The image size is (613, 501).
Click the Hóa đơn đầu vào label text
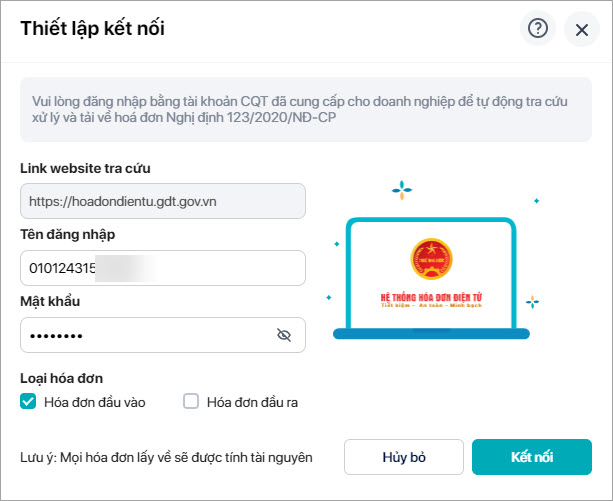point(95,402)
